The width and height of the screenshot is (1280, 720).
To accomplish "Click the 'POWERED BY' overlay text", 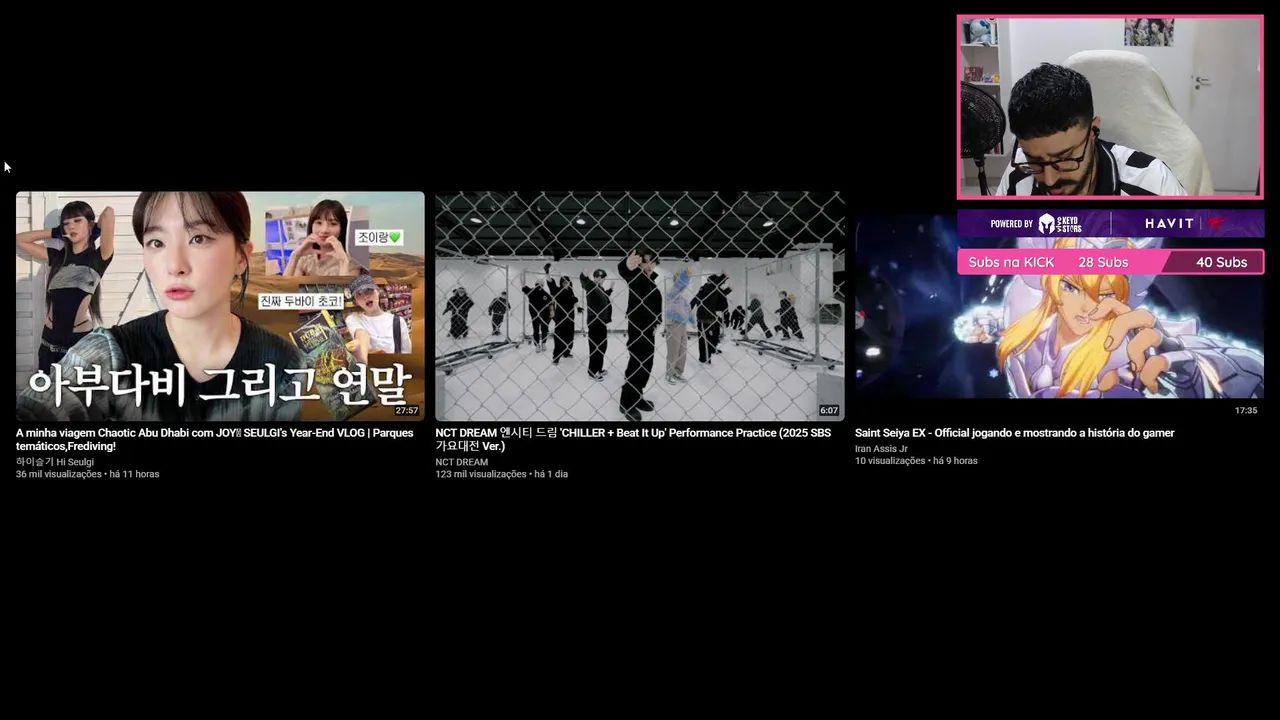I will 1011,224.
